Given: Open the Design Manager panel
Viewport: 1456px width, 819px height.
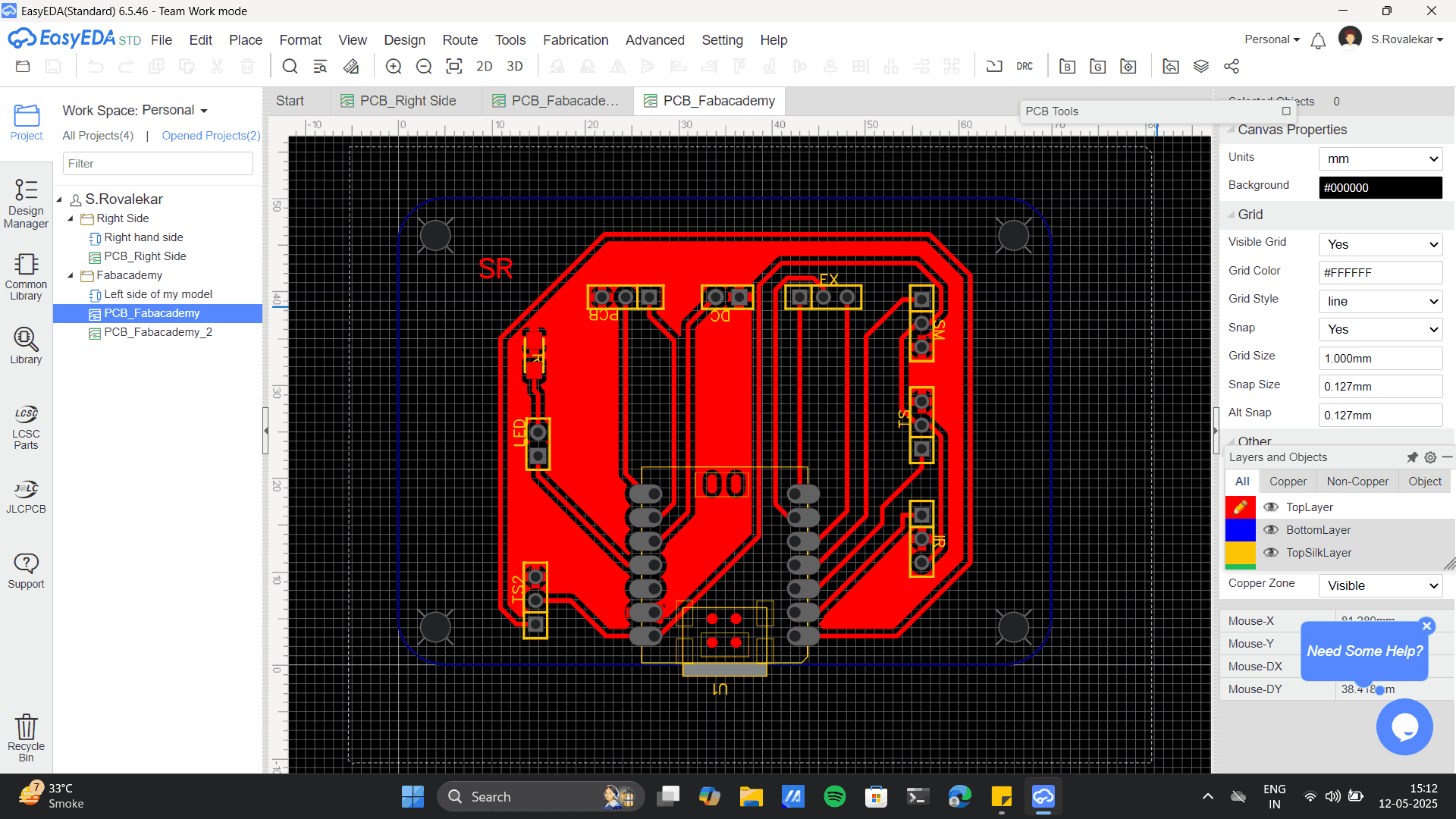Looking at the screenshot, I should pyautogui.click(x=26, y=203).
